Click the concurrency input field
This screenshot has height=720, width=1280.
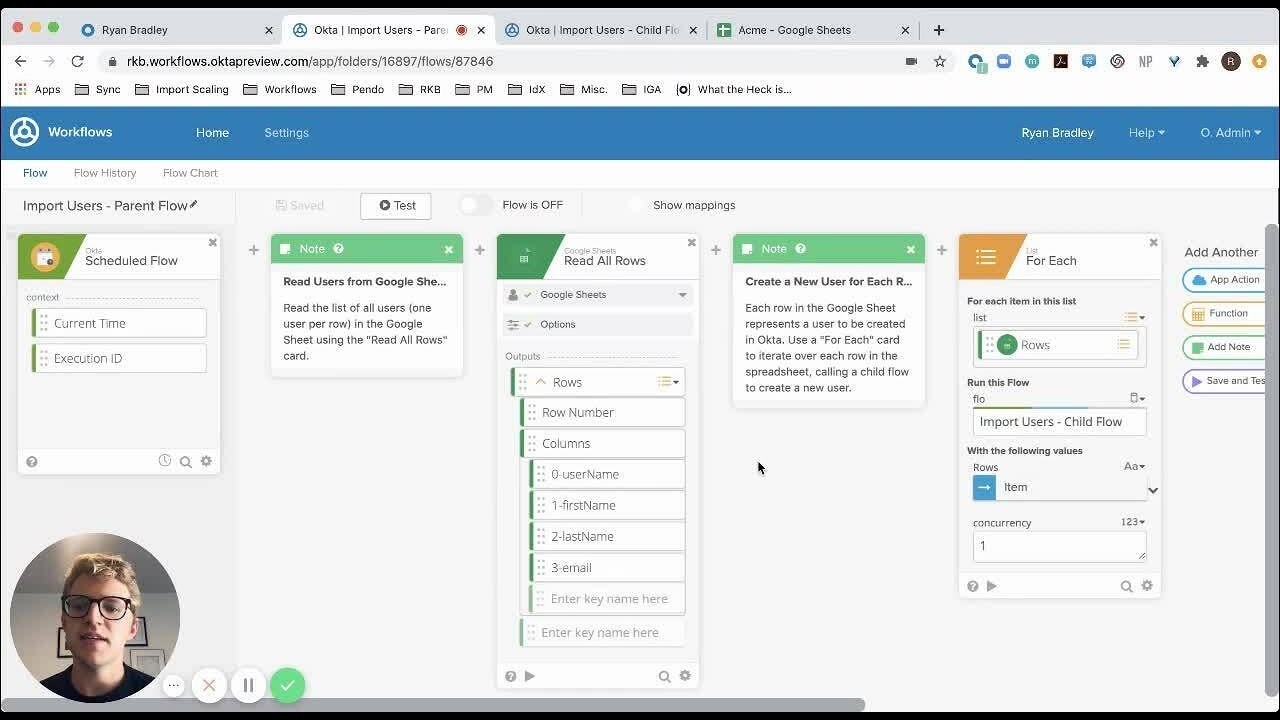click(1060, 546)
